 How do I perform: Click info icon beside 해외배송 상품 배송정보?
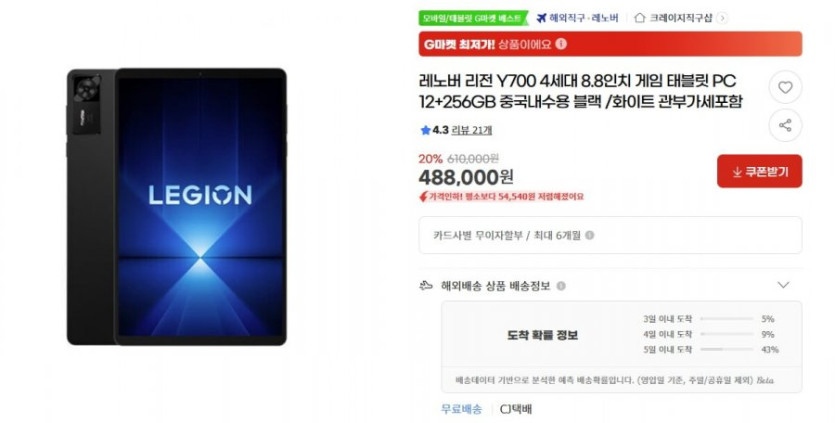pyautogui.click(x=561, y=286)
